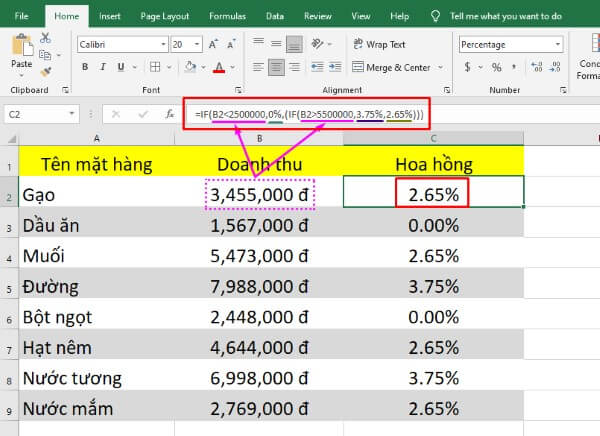Open Merge & Center dropdown arrow
This screenshot has height=436, width=600.
(441, 67)
